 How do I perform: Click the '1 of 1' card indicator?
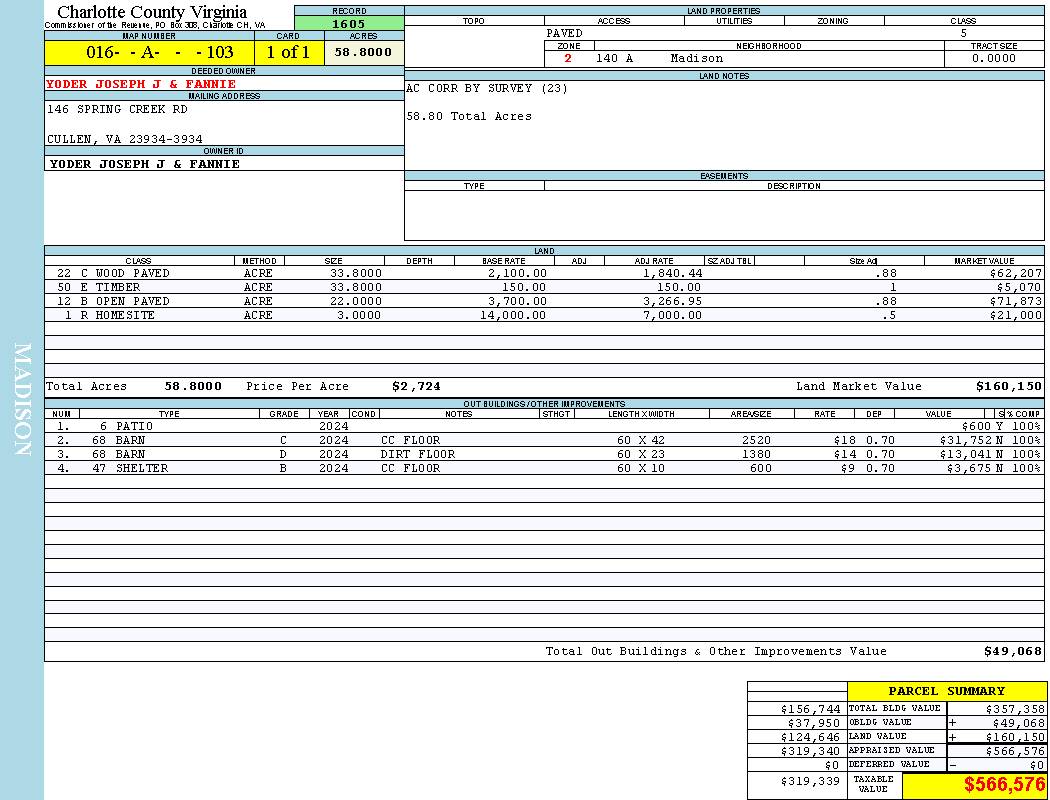click(289, 52)
